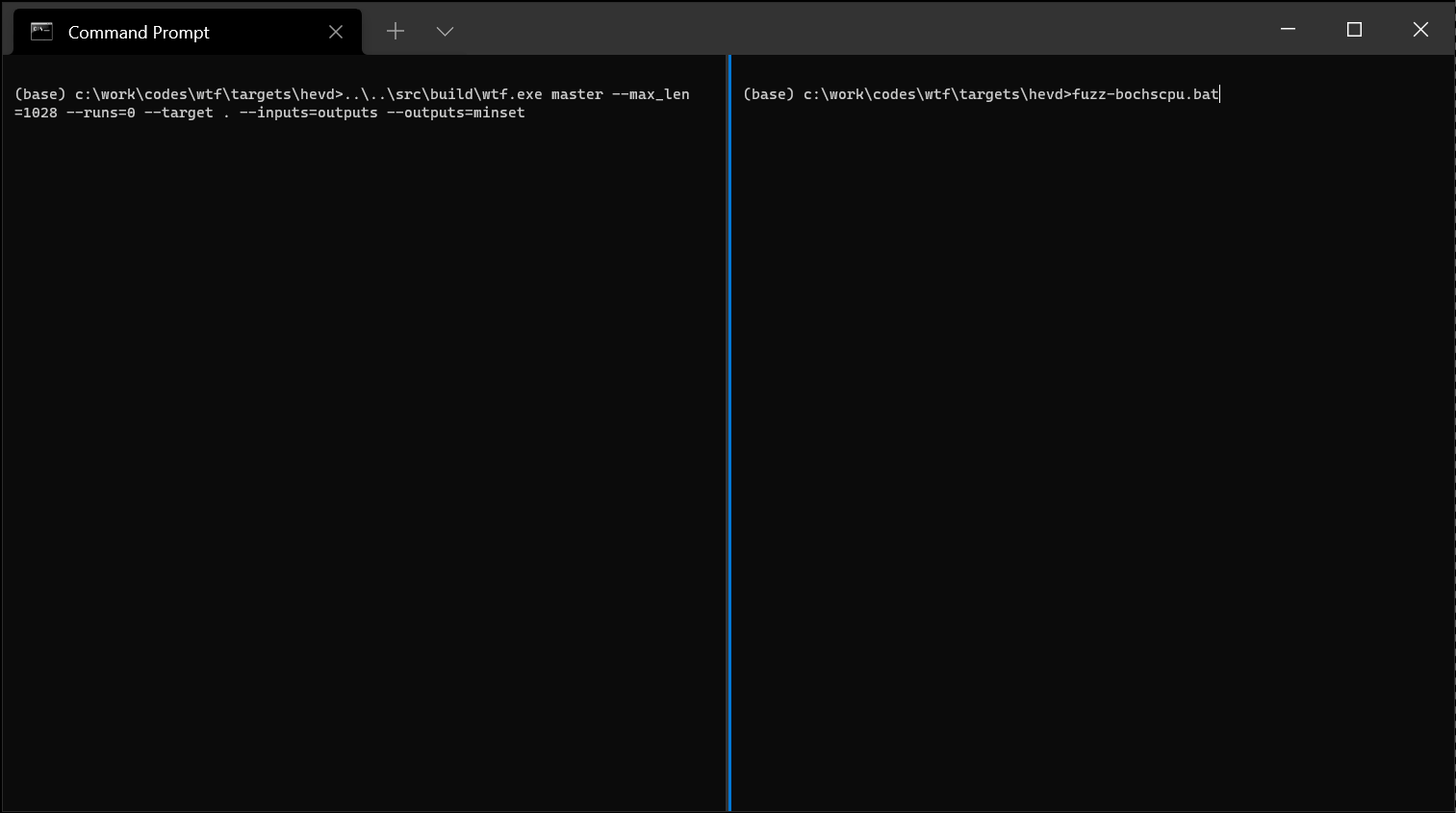Image resolution: width=1456 pixels, height=813 pixels.
Task: Minimize the terminal window
Action: [1288, 29]
